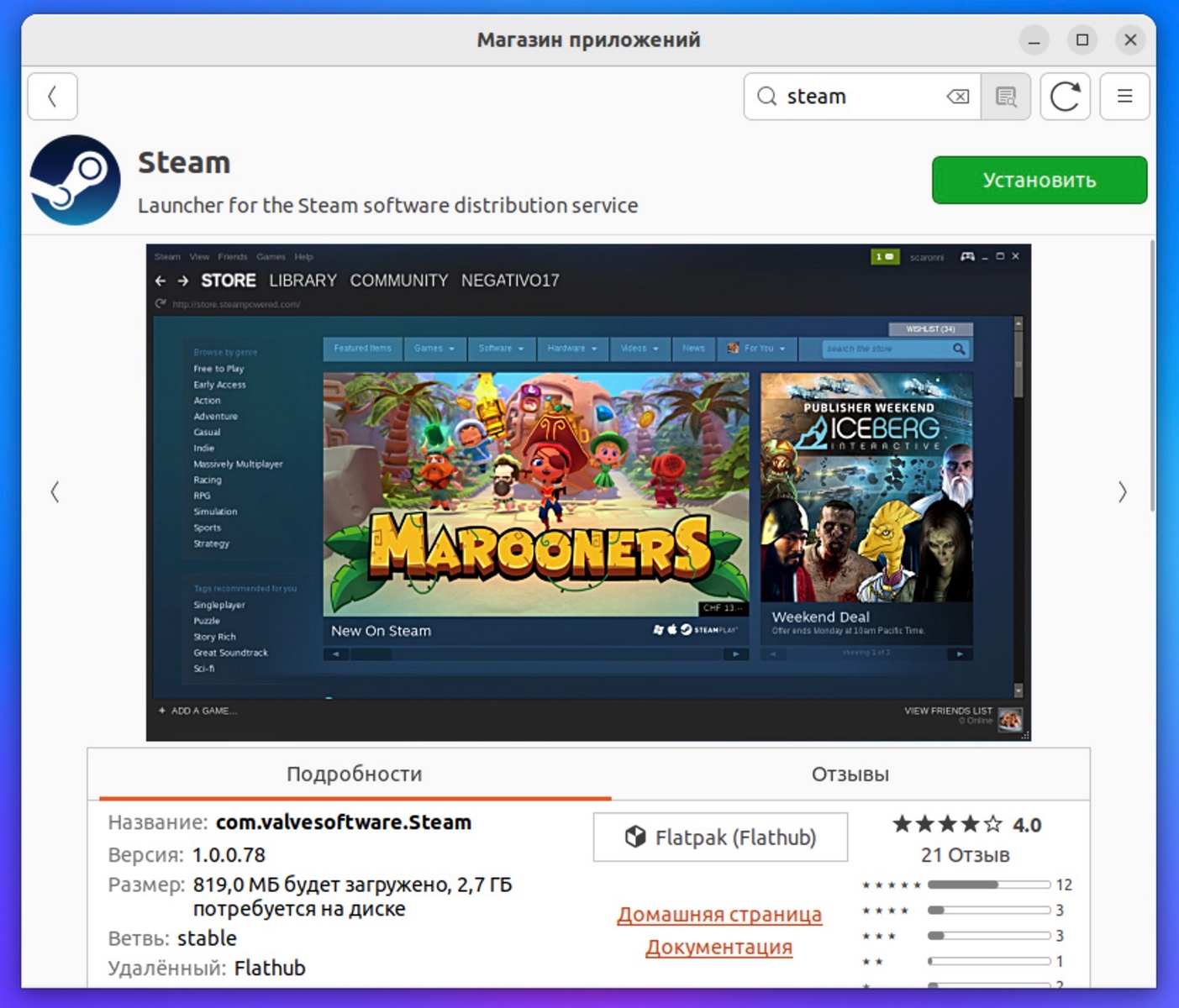Viewport: 1179px width, 1008px height.
Task: Click the magnifier icon in search box
Action: pyautogui.click(x=766, y=97)
